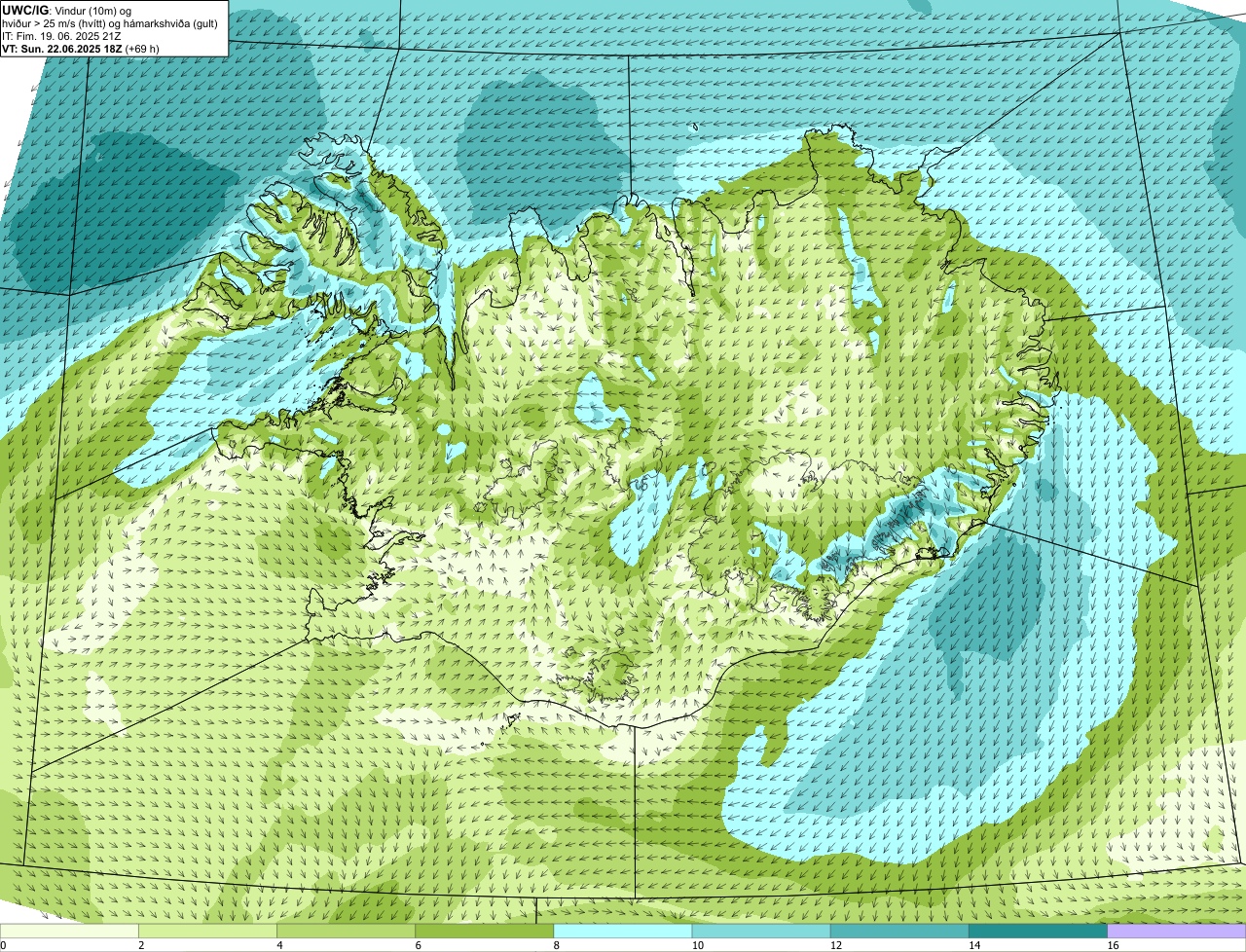Click the '0' label on color scale
1246x952 pixels.
(x=3, y=945)
